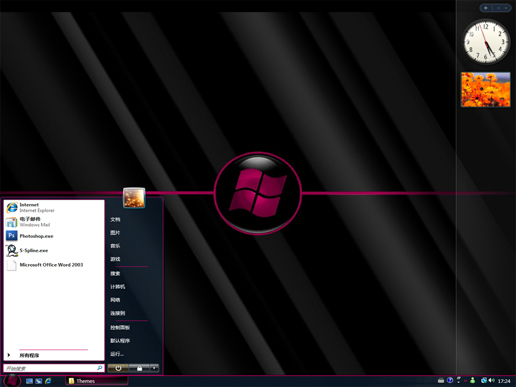Click the sidebar add gadget plus button

click(486, 8)
